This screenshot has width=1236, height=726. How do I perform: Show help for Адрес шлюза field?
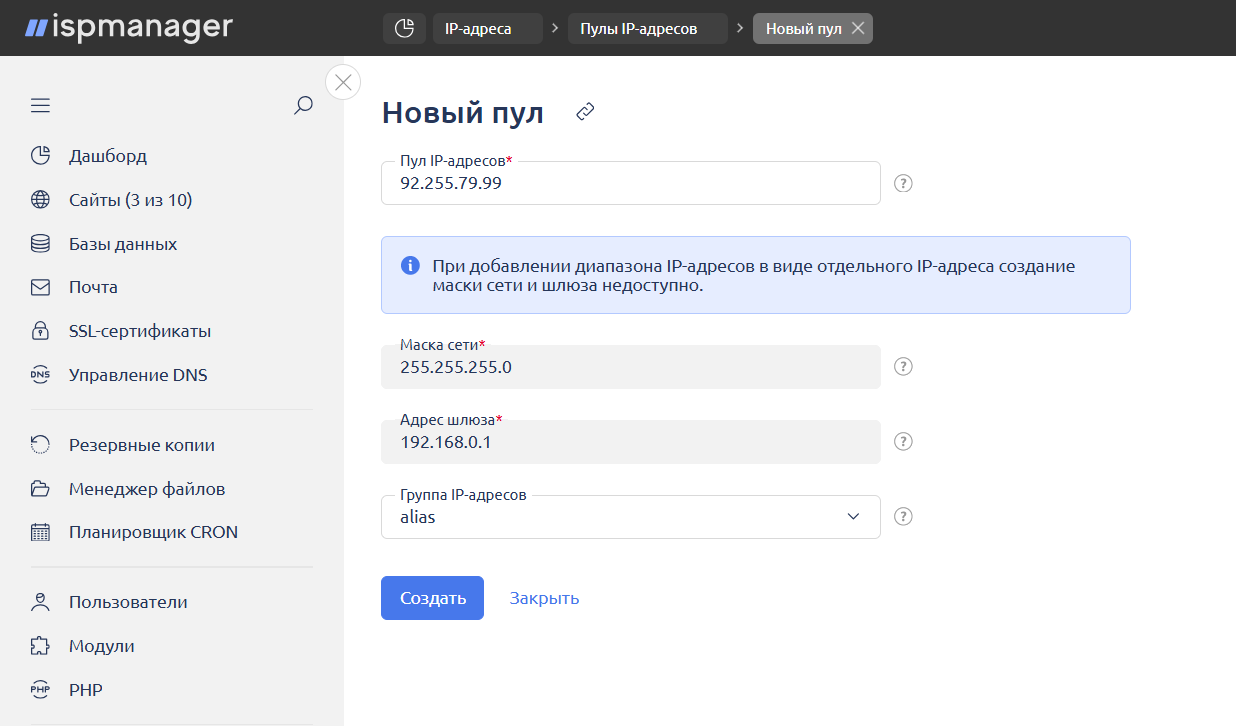click(903, 442)
